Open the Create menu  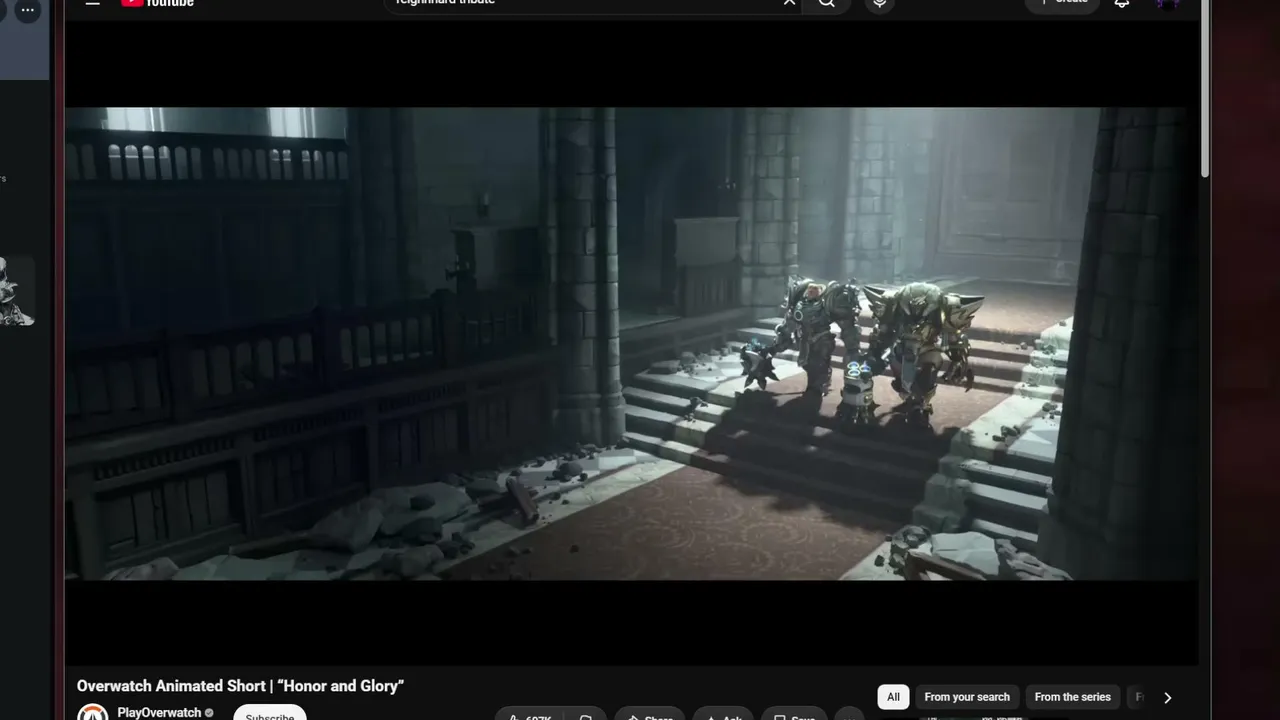1063,3
